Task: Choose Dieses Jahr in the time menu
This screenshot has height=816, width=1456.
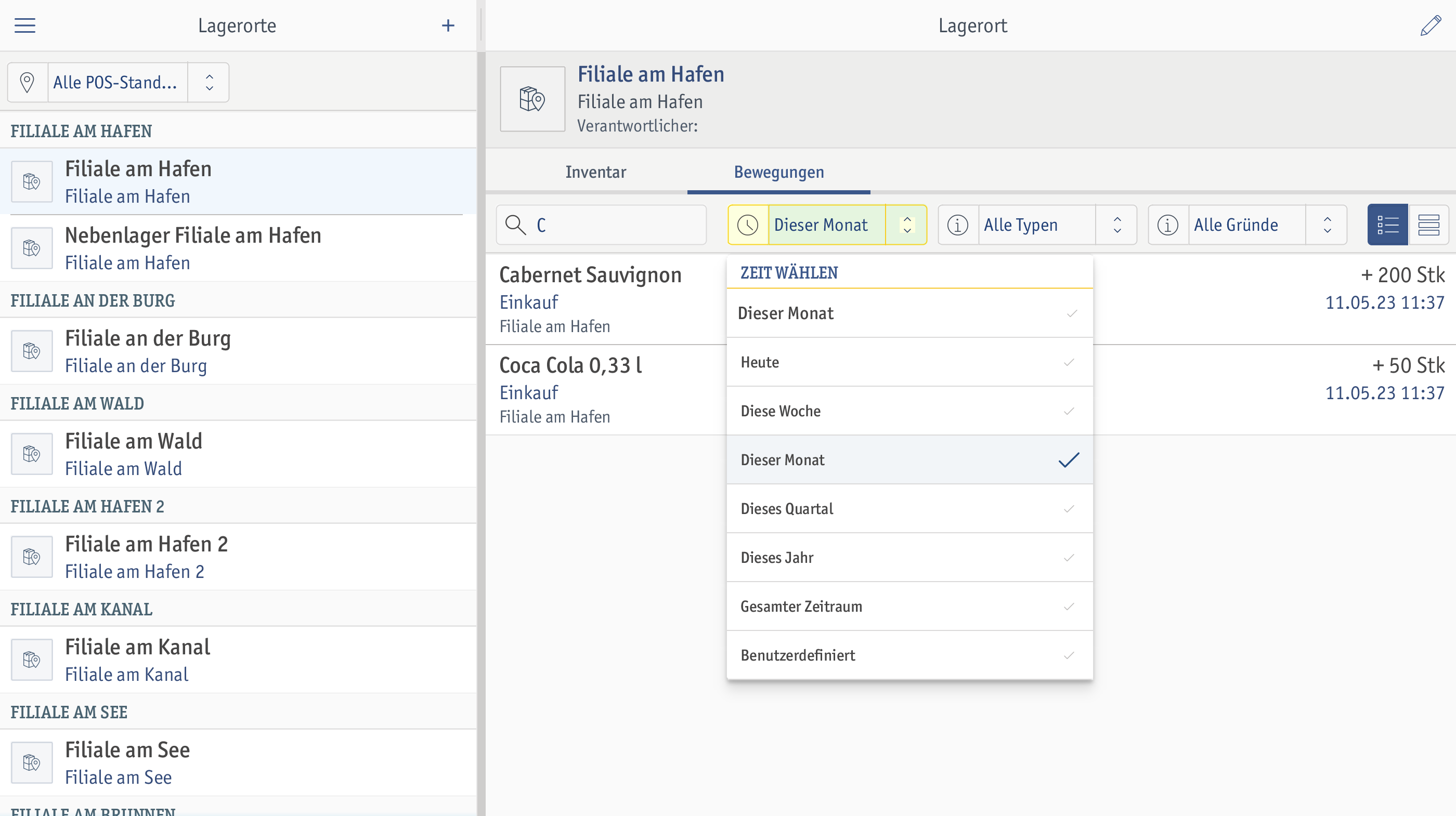Action: pos(909,558)
